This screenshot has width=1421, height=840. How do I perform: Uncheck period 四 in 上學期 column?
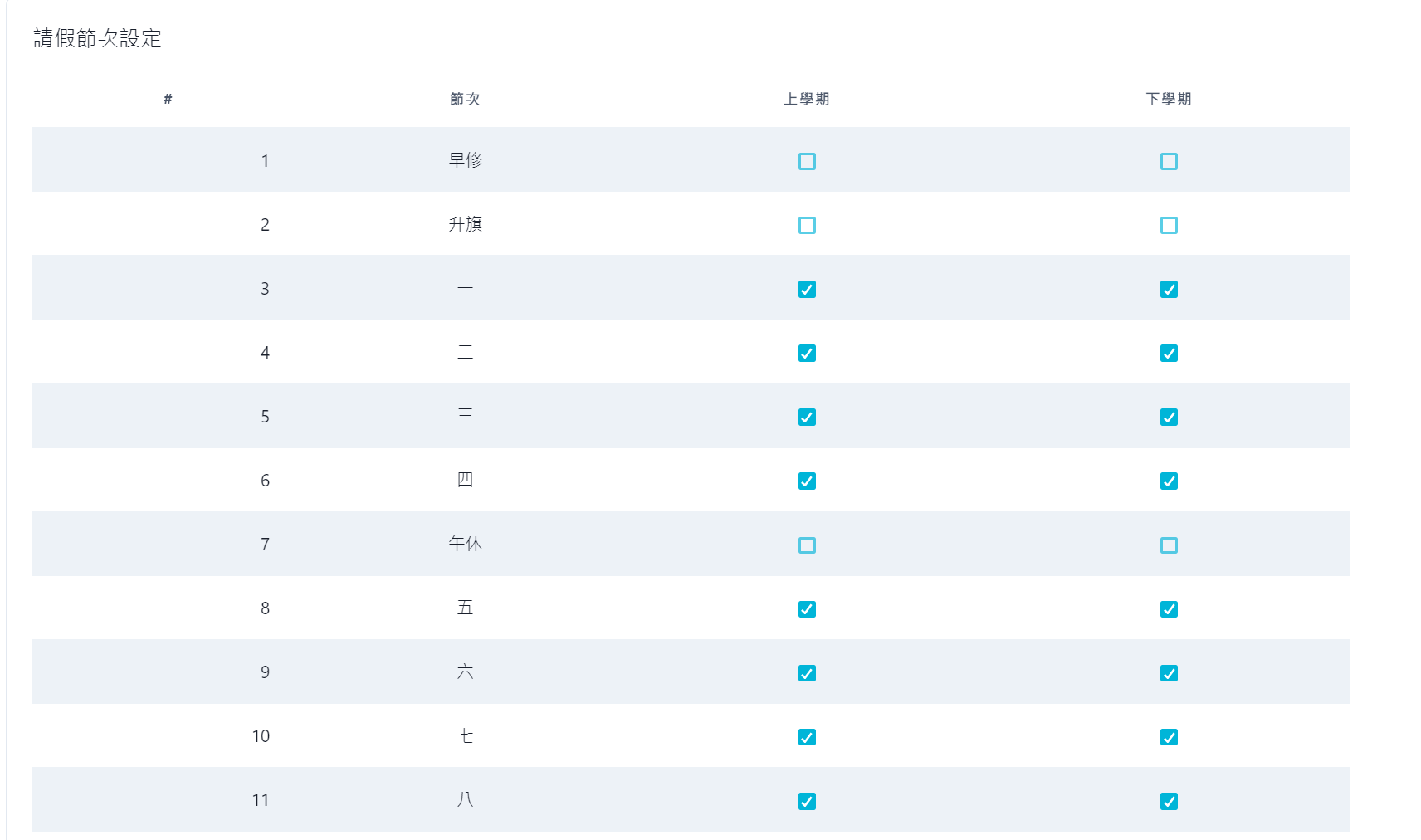[807, 481]
